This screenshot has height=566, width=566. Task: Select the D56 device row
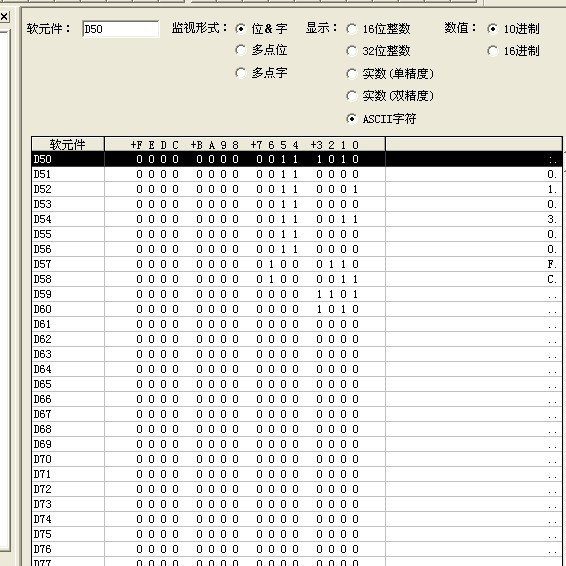[297, 249]
